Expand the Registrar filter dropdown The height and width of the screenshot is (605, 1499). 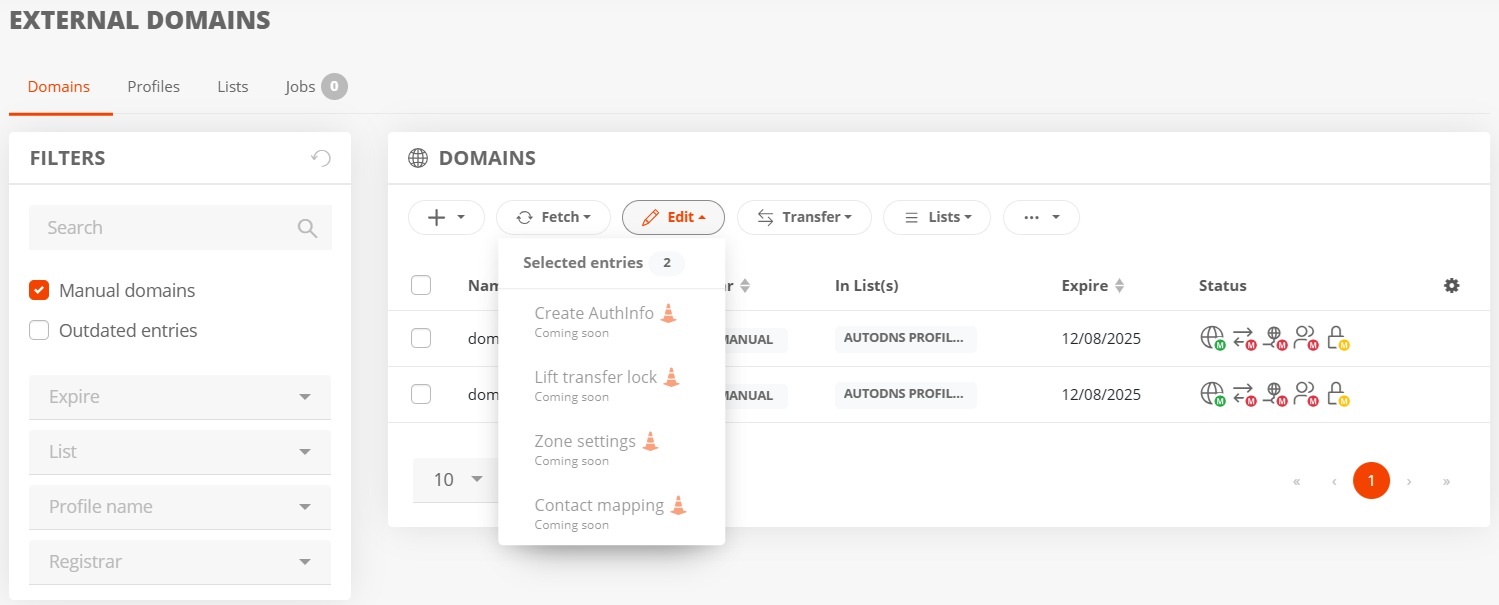pyautogui.click(x=180, y=562)
